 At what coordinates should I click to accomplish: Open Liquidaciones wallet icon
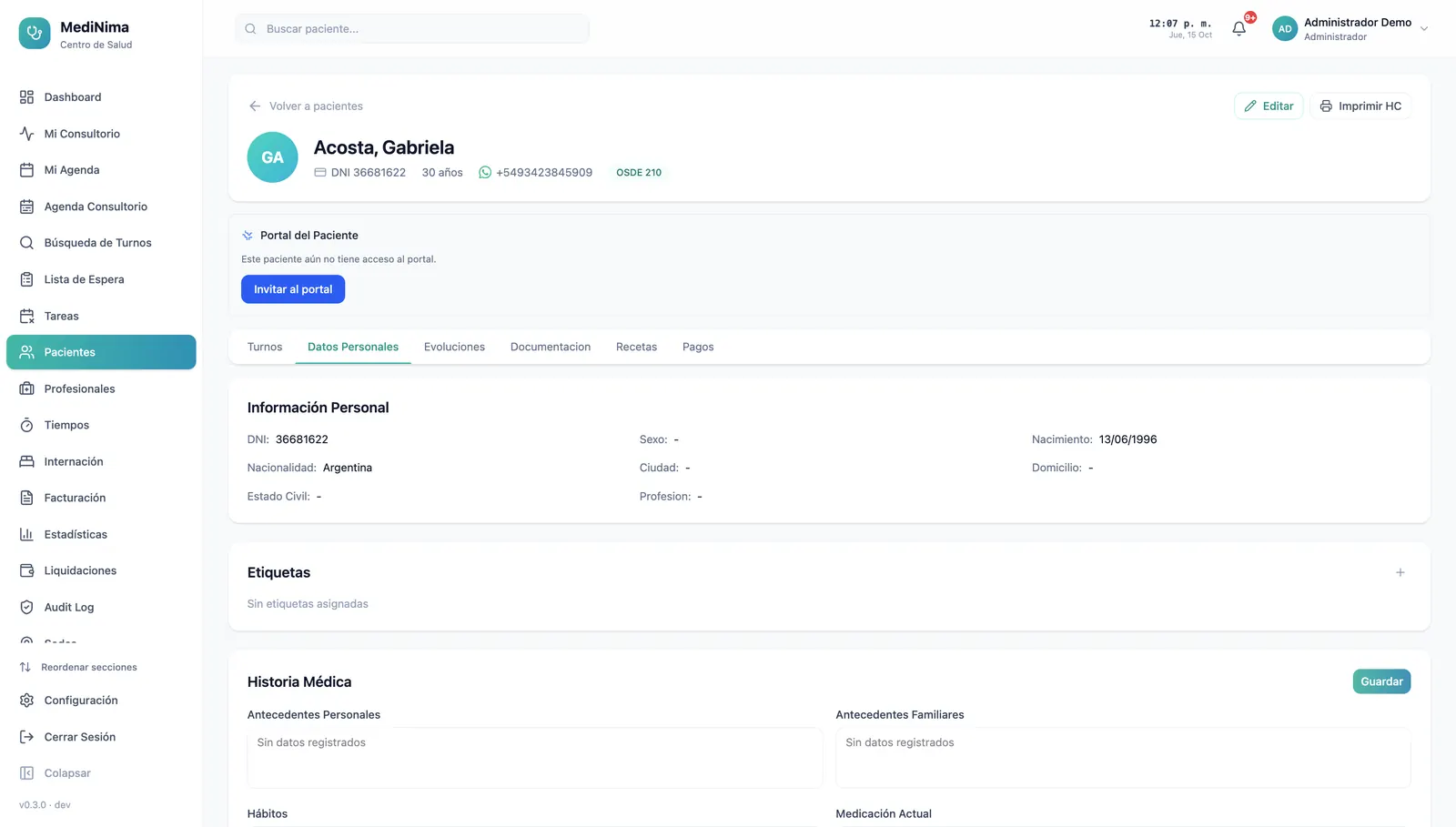click(26, 570)
